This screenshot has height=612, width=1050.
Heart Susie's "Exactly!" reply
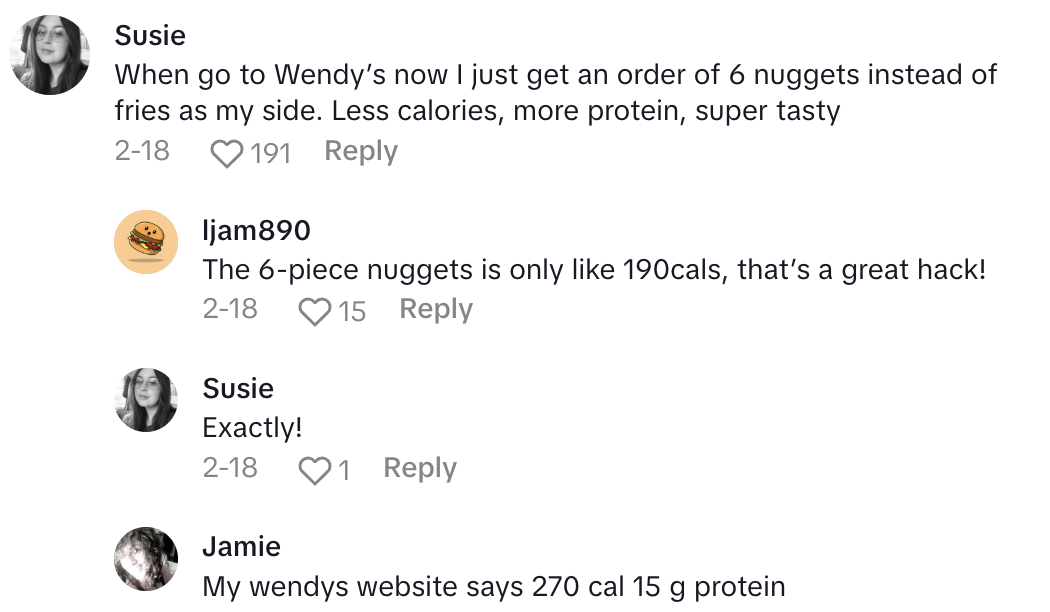315,470
